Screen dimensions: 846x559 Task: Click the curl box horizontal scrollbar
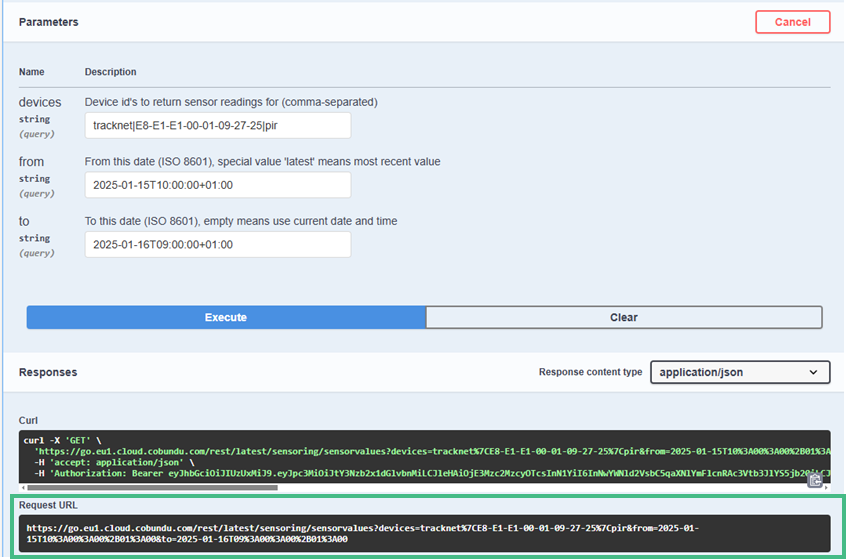[152, 488]
